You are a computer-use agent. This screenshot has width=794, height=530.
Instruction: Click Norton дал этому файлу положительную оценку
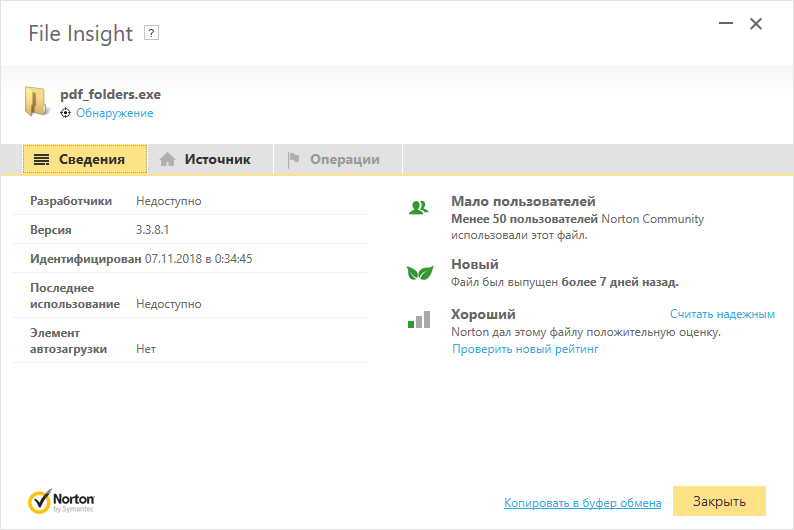tap(585, 332)
